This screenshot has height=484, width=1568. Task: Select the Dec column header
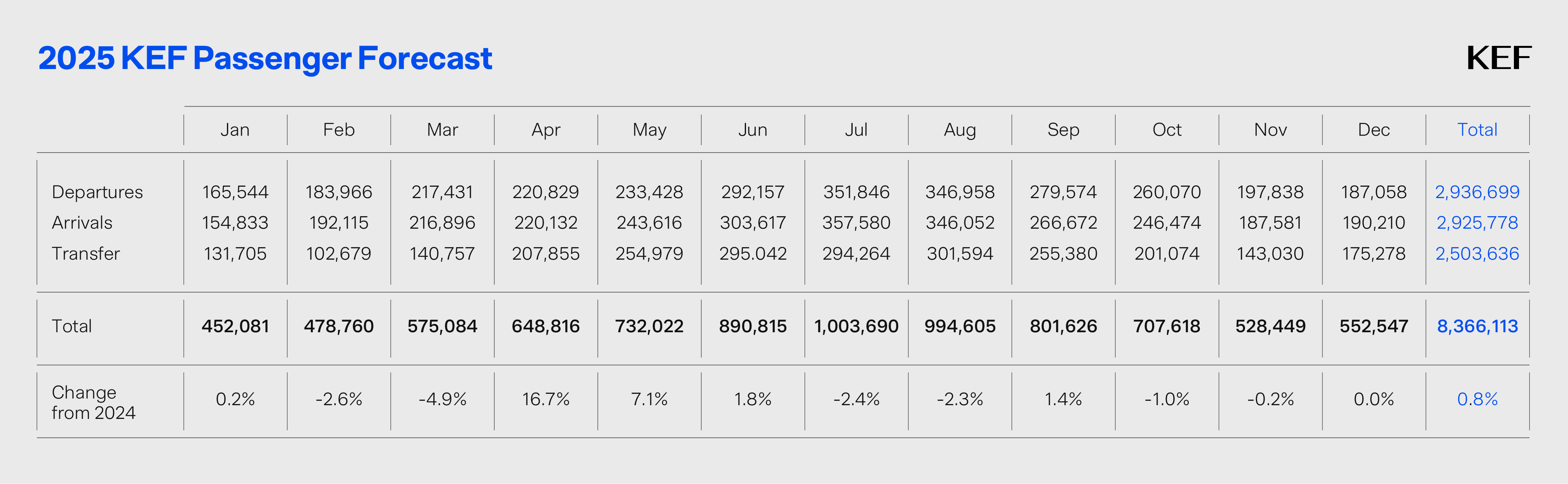coord(1373,130)
